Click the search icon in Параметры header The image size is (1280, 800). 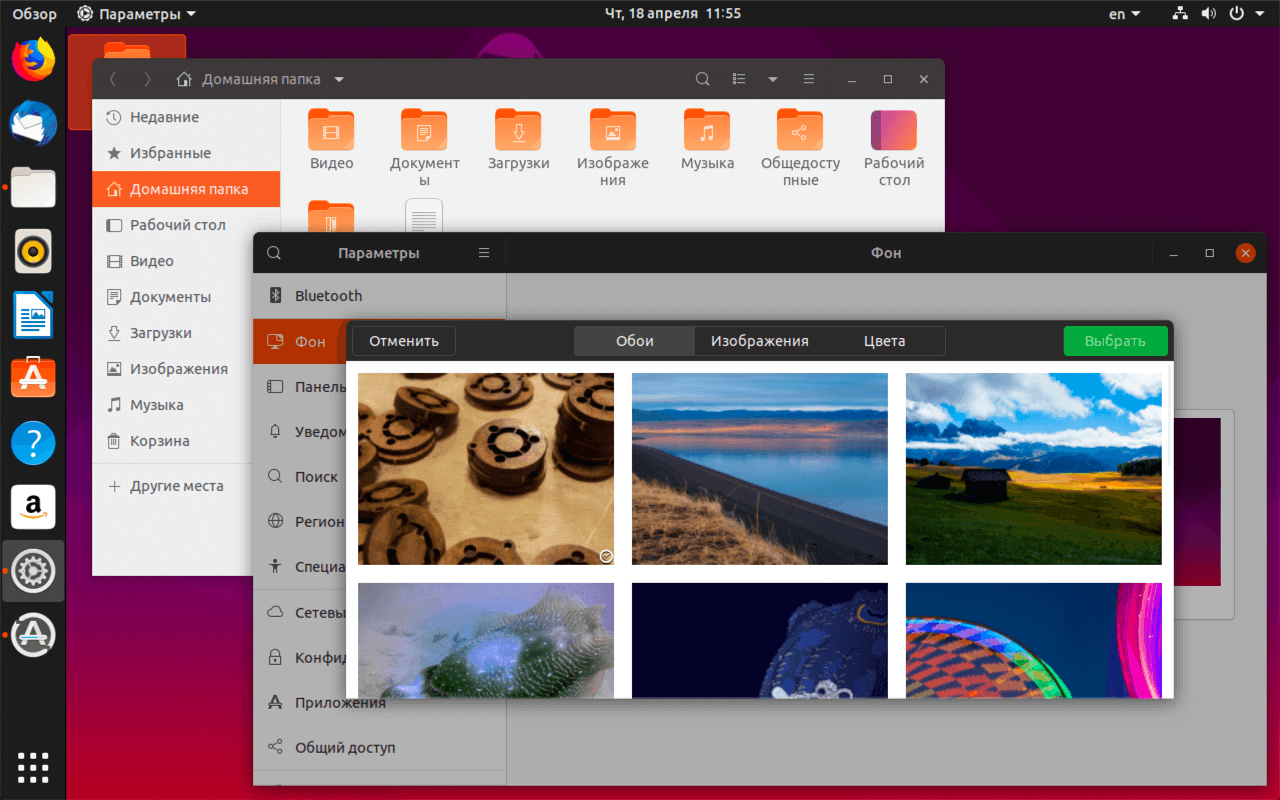pyautogui.click(x=274, y=253)
